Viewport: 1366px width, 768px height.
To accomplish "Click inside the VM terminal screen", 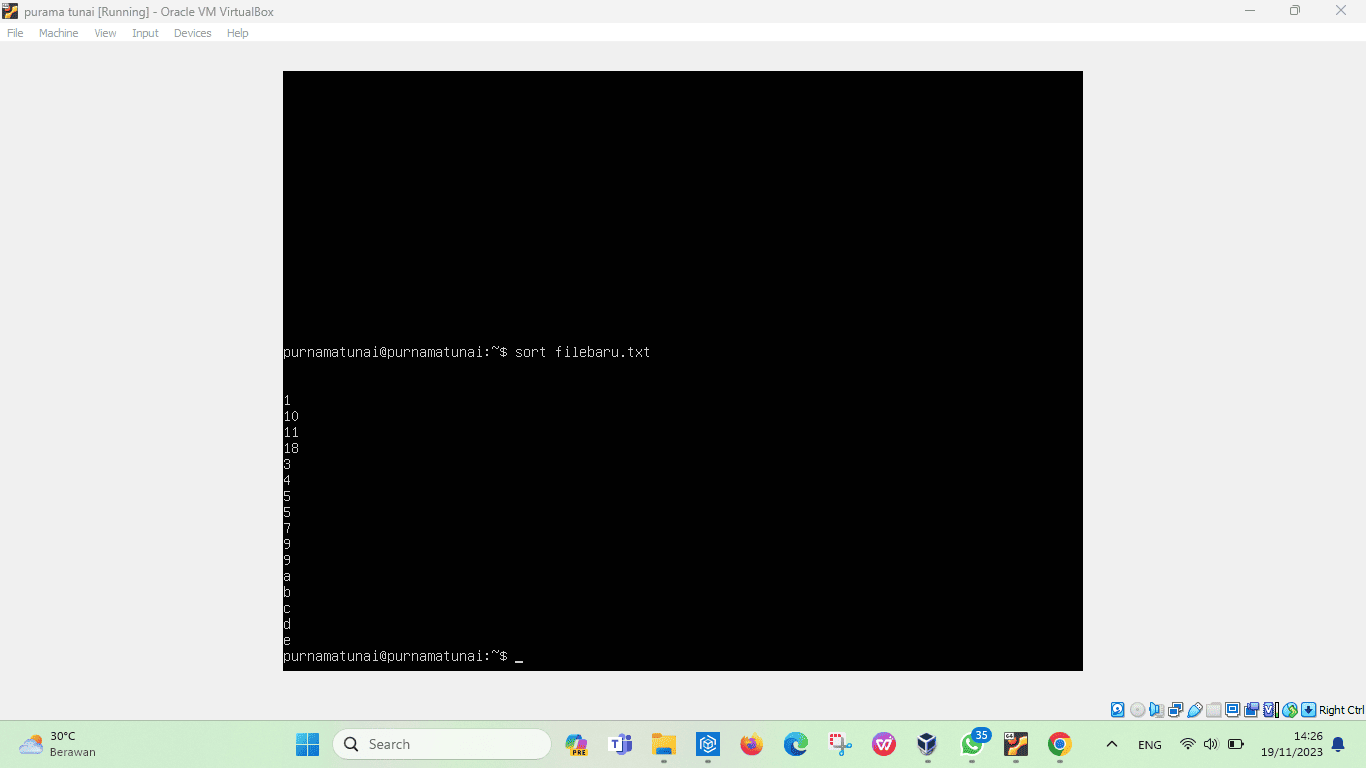I will tap(683, 371).
